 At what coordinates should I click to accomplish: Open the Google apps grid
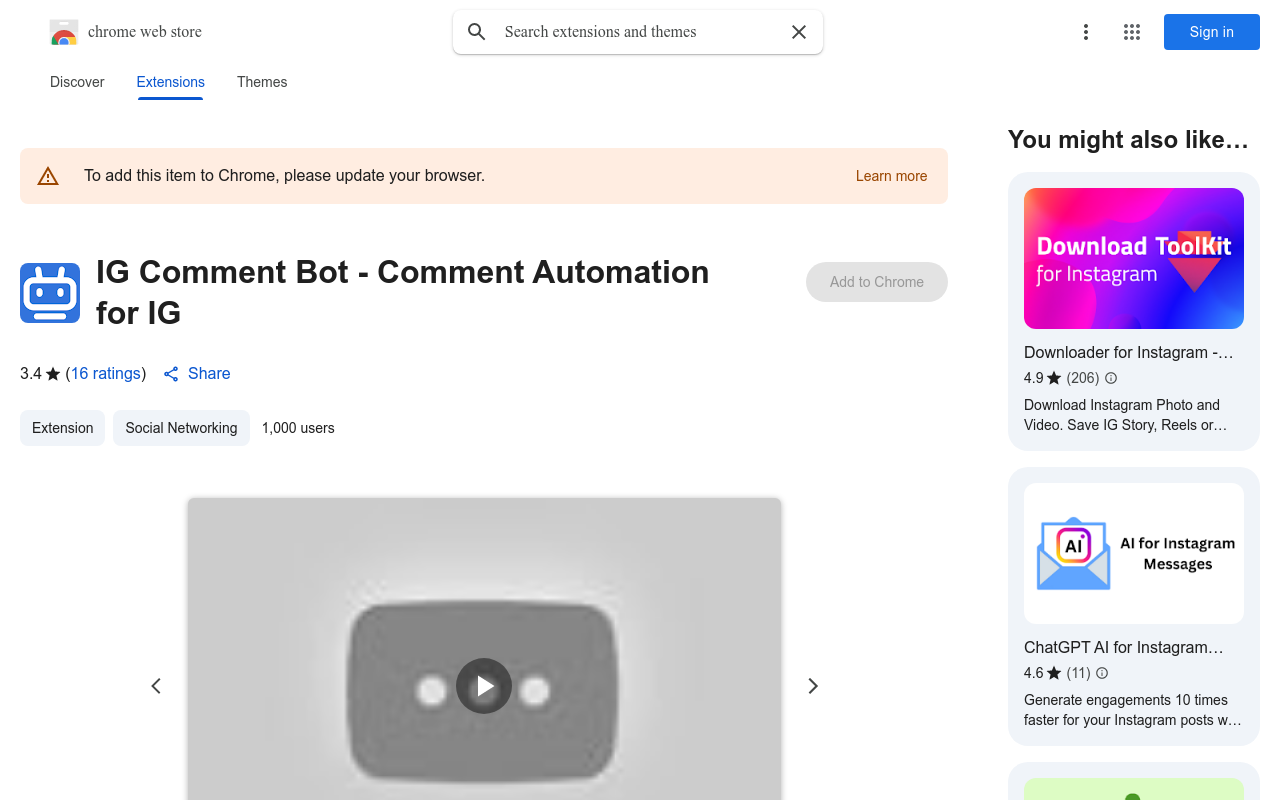pyautogui.click(x=1132, y=32)
